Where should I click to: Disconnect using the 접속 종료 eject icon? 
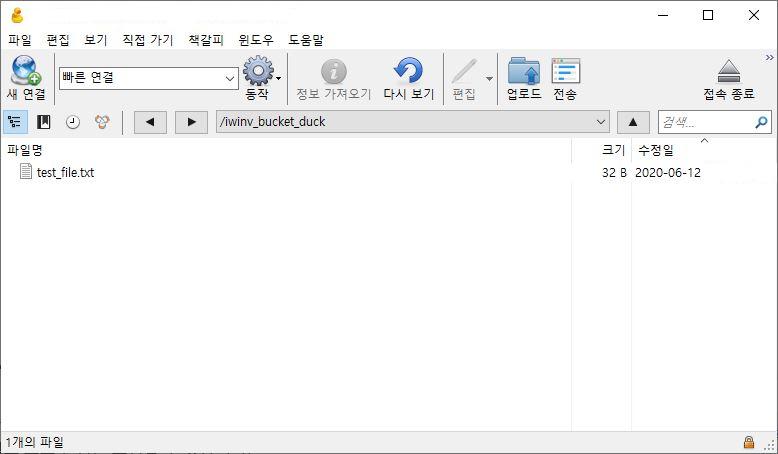(x=729, y=72)
